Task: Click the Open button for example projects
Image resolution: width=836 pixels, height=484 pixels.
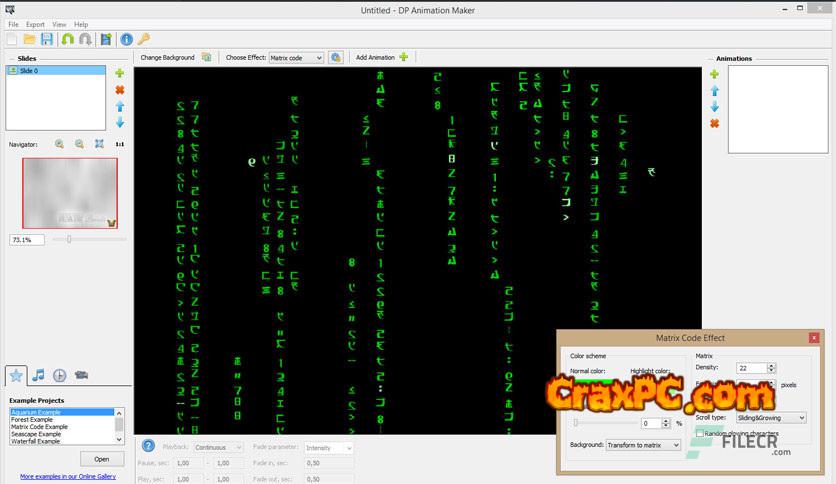Action: pos(102,459)
